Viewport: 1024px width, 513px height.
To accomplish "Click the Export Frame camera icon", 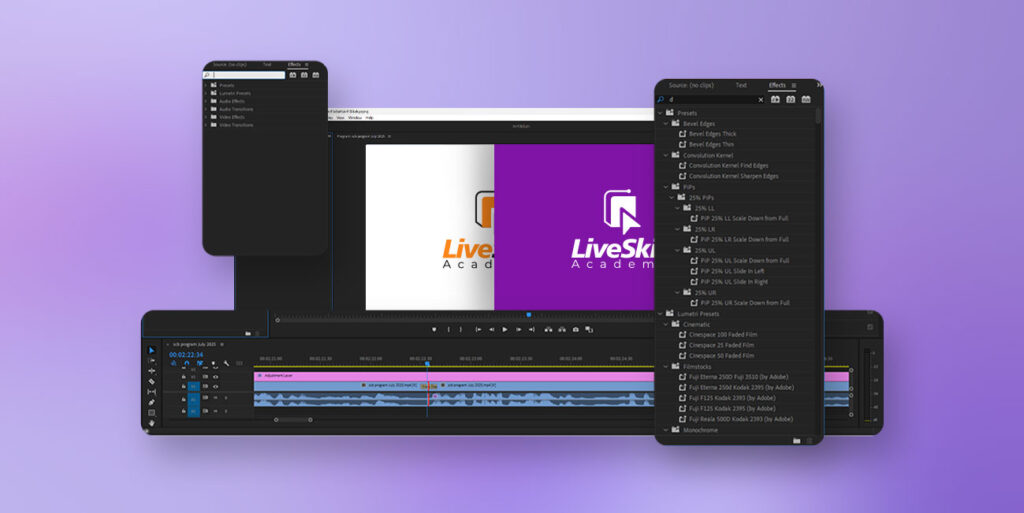I will point(575,330).
